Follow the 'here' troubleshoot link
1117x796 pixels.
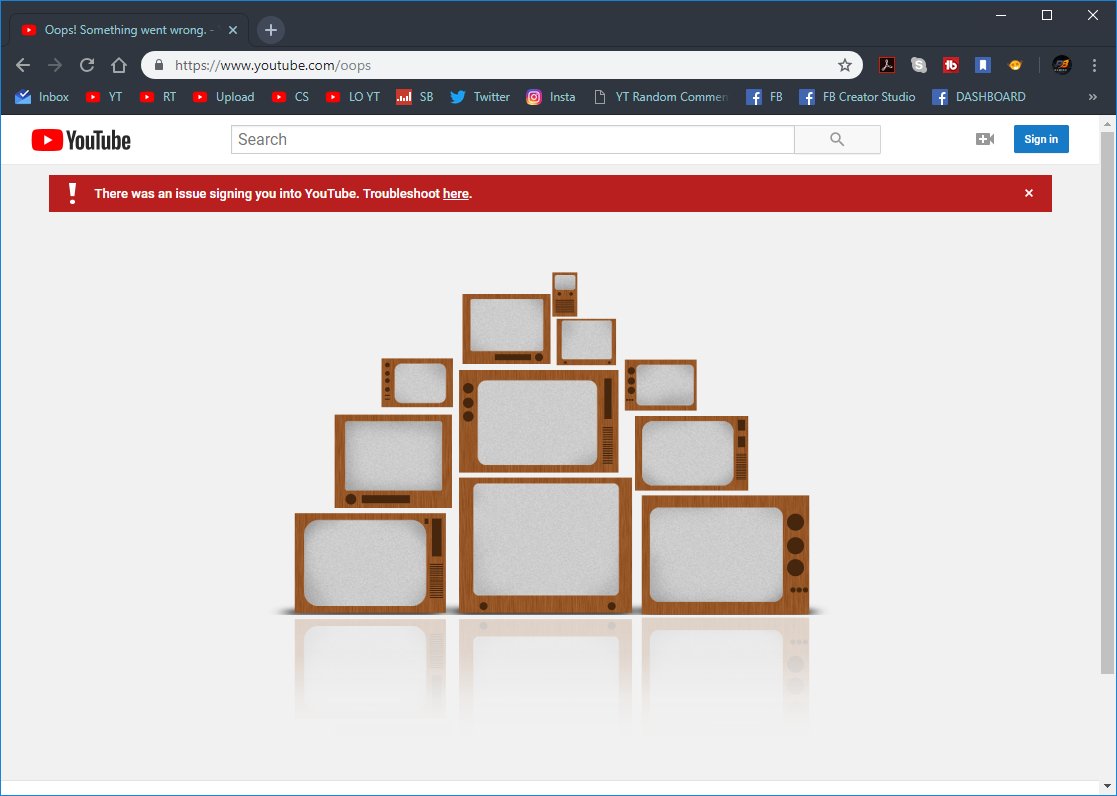click(x=456, y=193)
